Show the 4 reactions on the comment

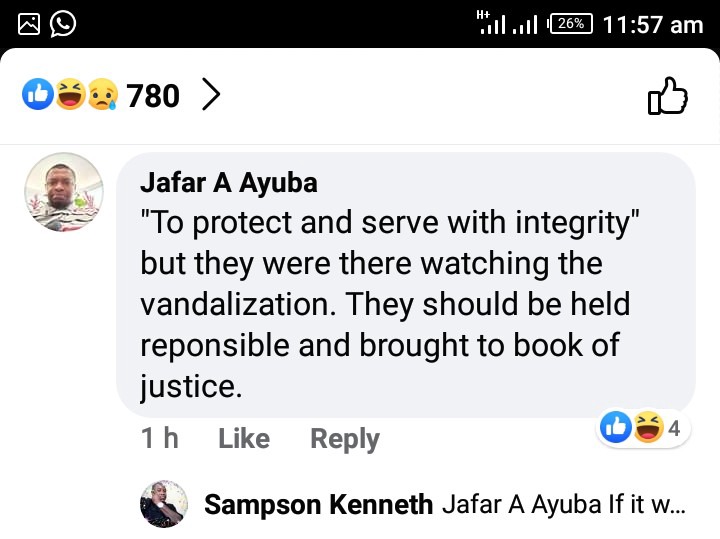click(x=643, y=427)
